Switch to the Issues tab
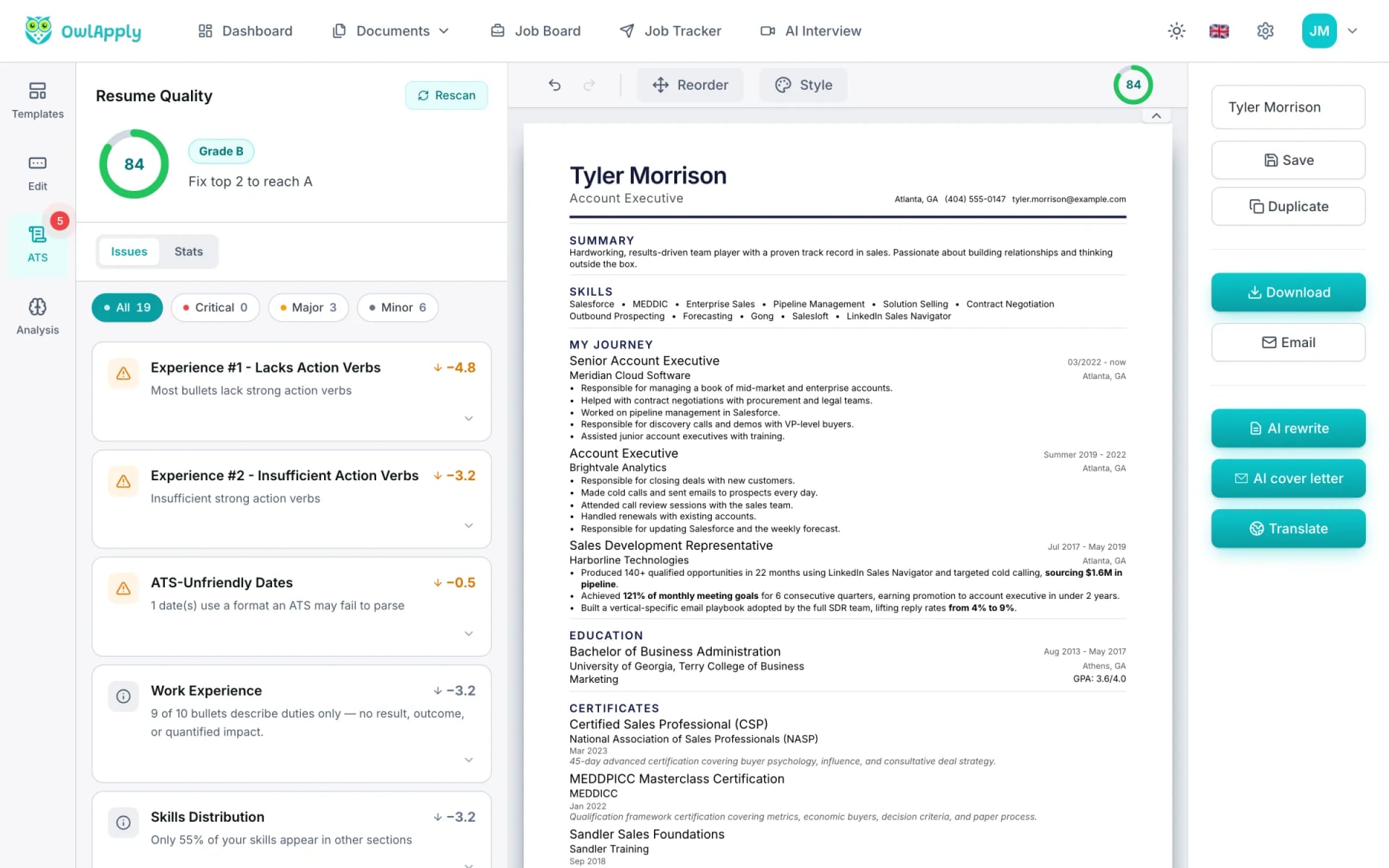The image size is (1389, 868). point(129,252)
